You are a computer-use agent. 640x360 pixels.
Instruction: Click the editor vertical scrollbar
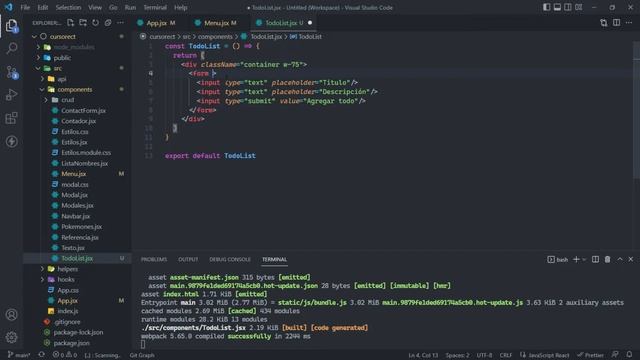(636, 110)
